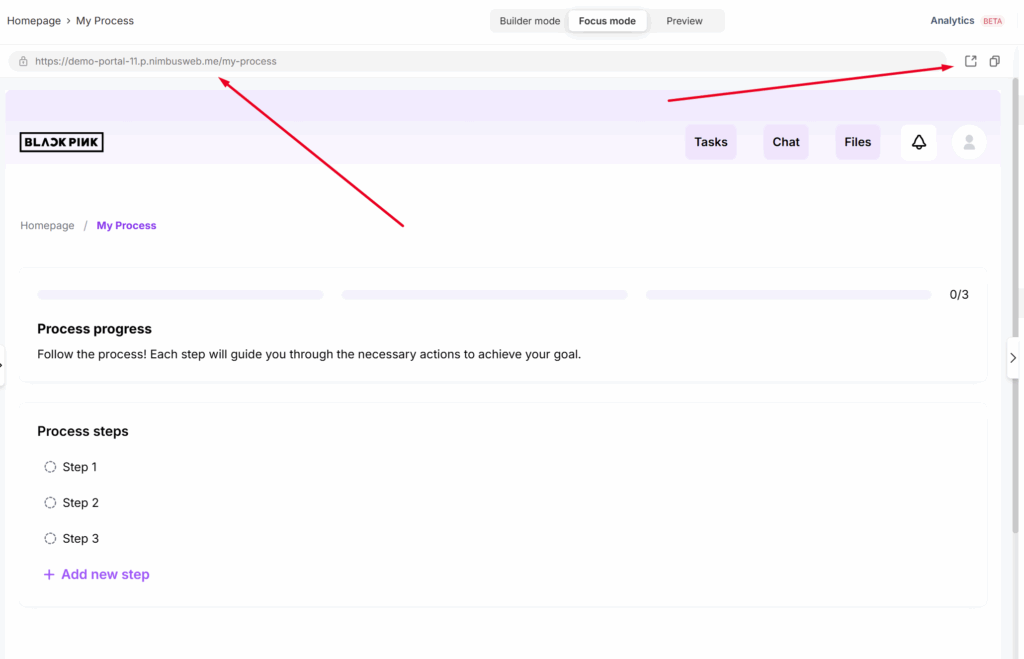Mark Step 1 circle as complete
1024x659 pixels.
point(50,467)
